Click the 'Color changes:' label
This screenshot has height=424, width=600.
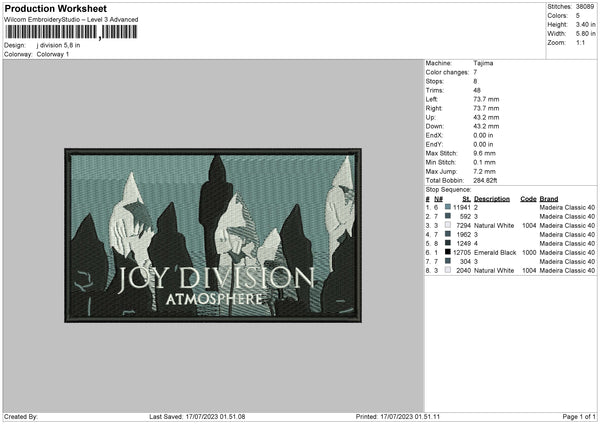pos(447,72)
